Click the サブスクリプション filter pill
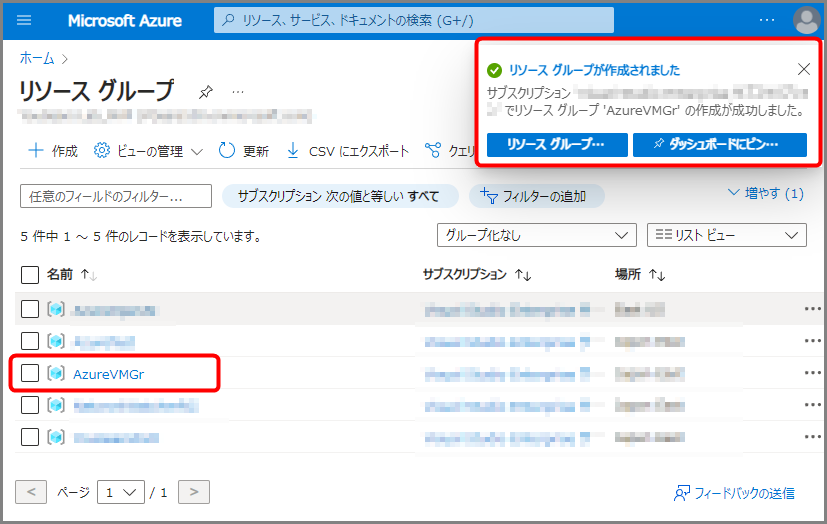 coord(340,196)
